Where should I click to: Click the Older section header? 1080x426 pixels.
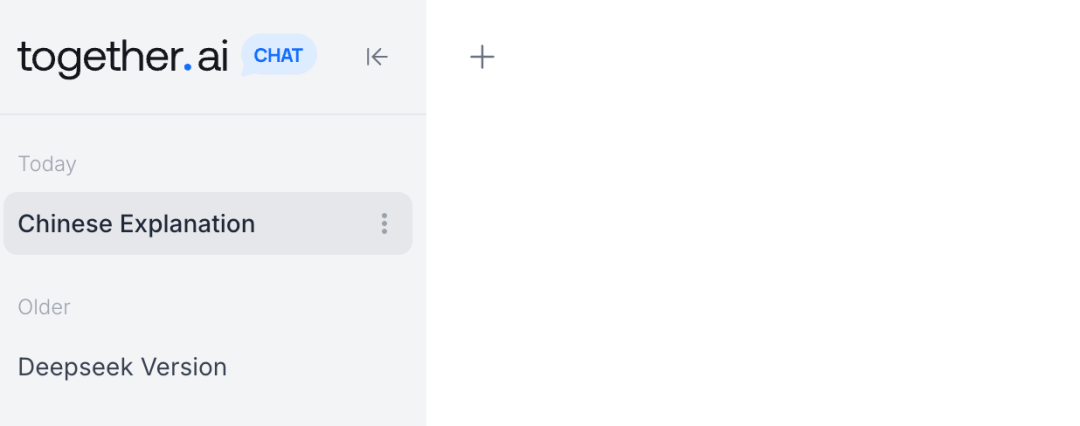[44, 307]
